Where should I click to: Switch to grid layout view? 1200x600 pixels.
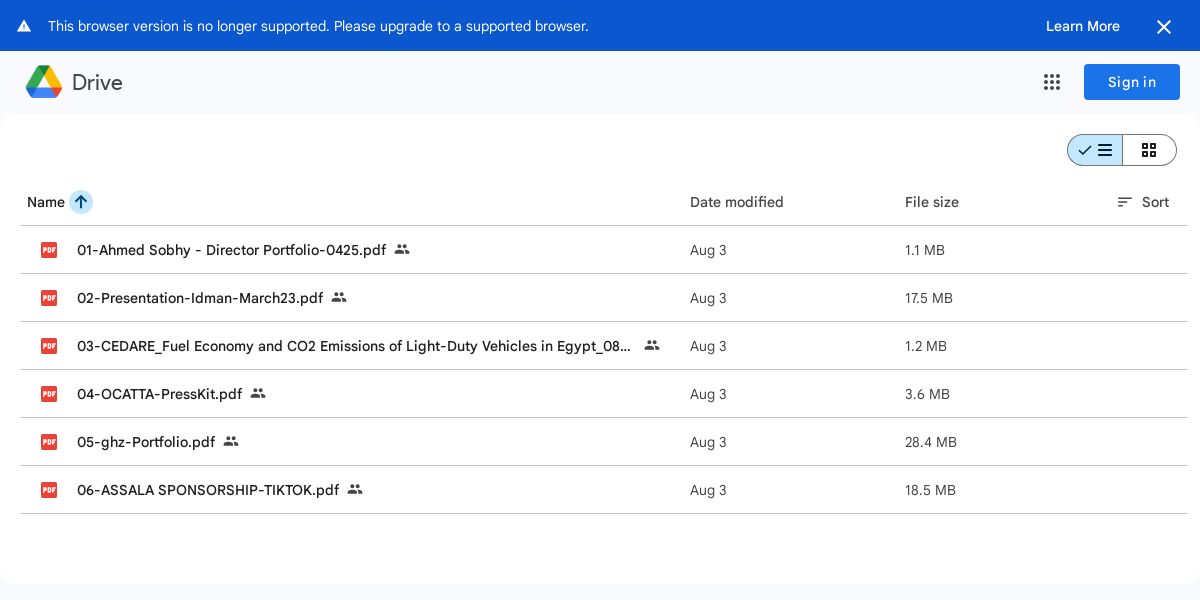tap(1149, 150)
